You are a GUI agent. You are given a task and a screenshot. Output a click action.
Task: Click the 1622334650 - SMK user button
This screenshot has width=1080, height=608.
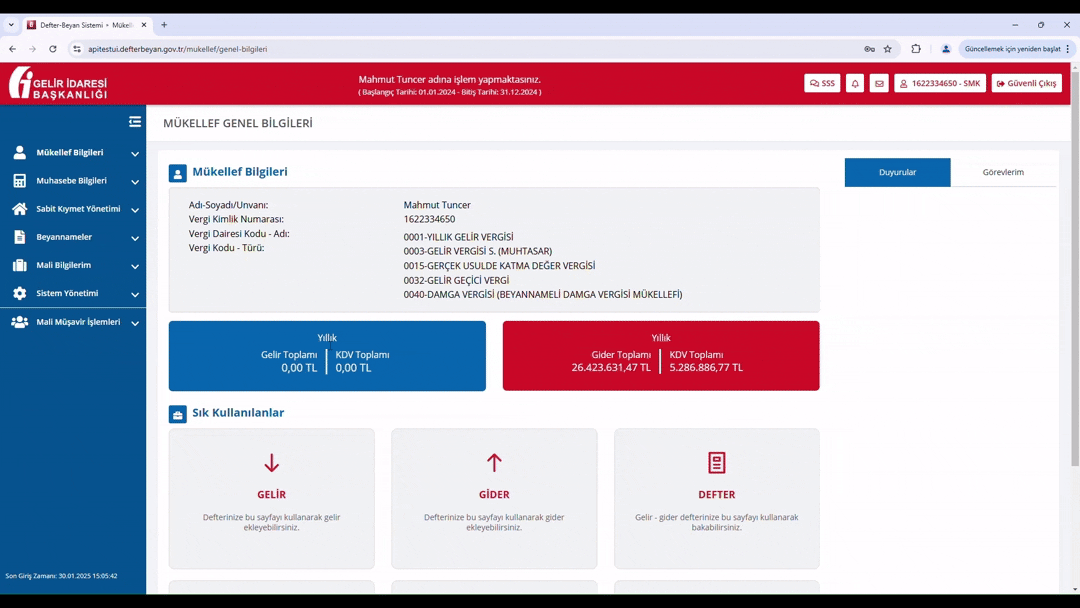pyautogui.click(x=940, y=84)
